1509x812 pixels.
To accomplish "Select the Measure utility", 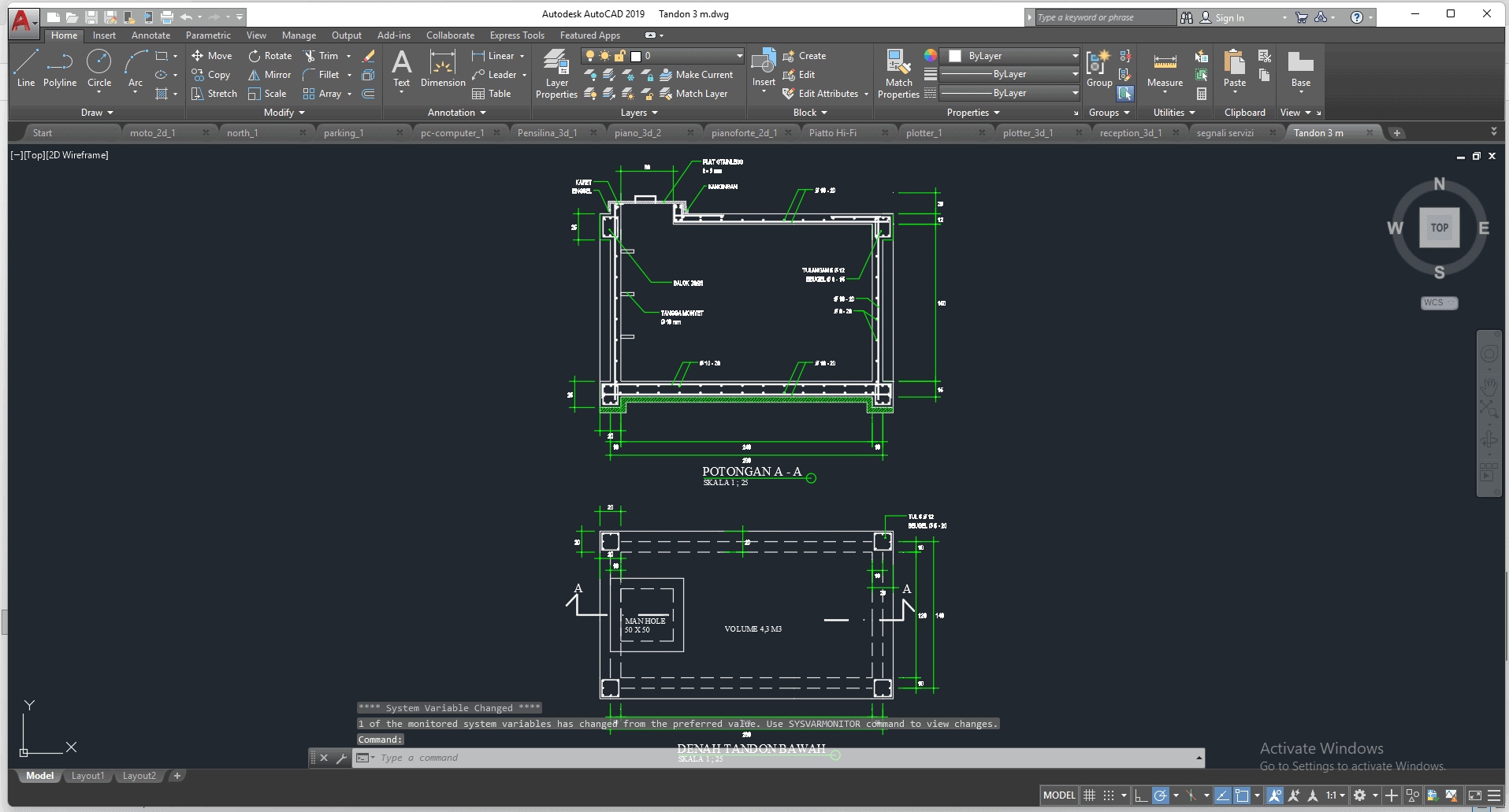I will (1165, 69).
